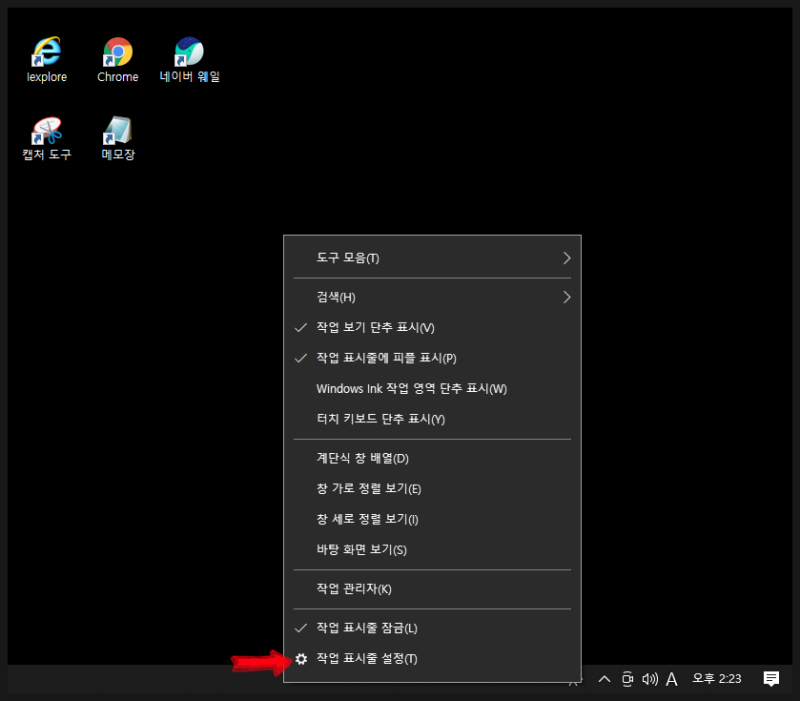Toggle 작업 표시줄 잠금(L)

(x=432, y=628)
